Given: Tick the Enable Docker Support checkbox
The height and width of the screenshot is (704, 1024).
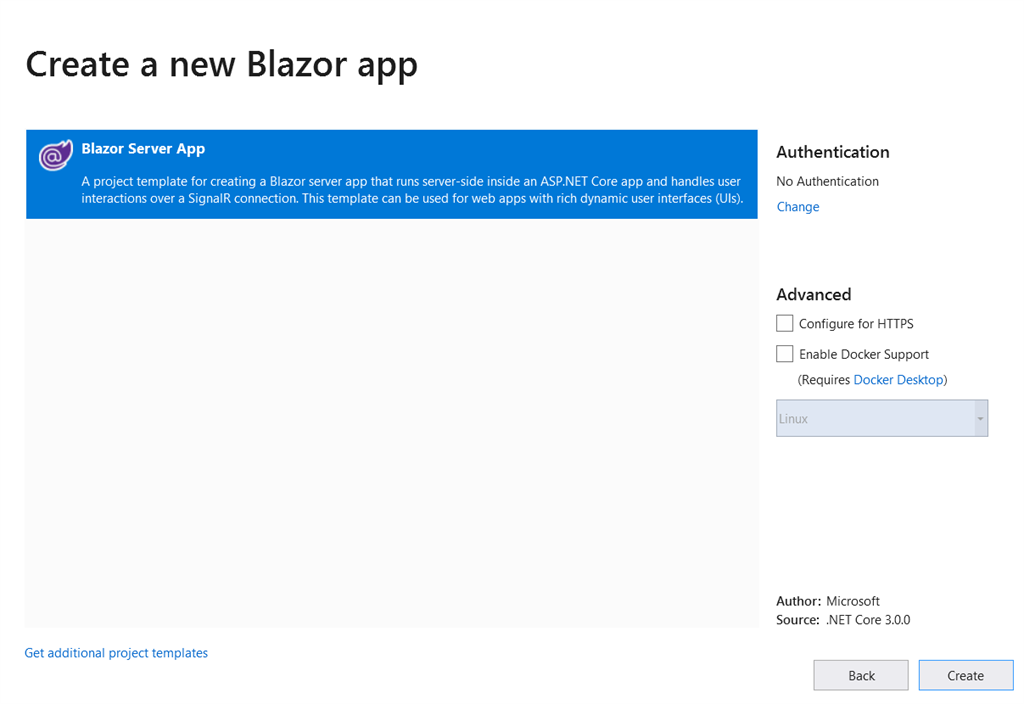Looking at the screenshot, I should point(784,353).
